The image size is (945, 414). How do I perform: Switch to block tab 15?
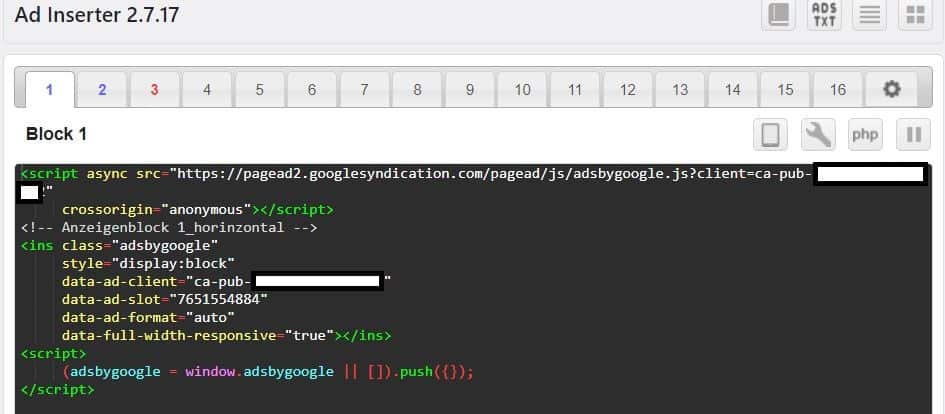[x=785, y=90]
